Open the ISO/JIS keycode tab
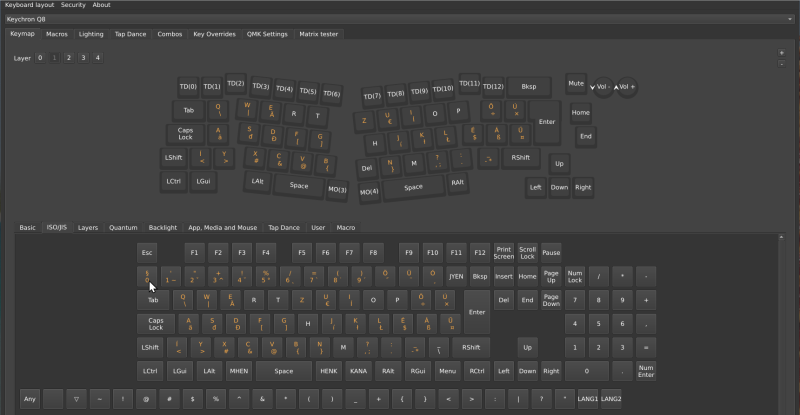Viewport: 800px width, 415px height. pos(57,228)
